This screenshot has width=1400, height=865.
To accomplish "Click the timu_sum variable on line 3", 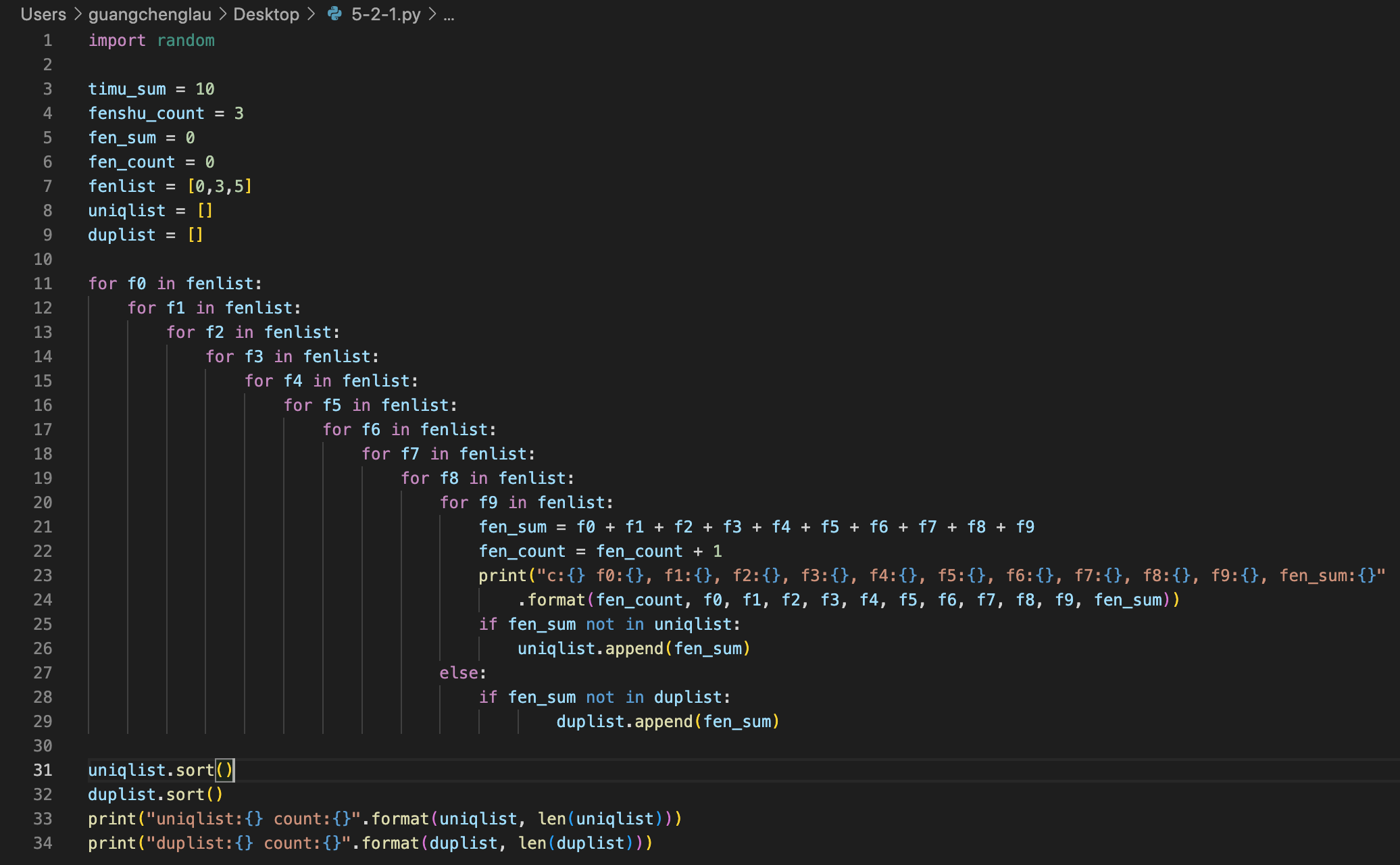I will pos(127,89).
